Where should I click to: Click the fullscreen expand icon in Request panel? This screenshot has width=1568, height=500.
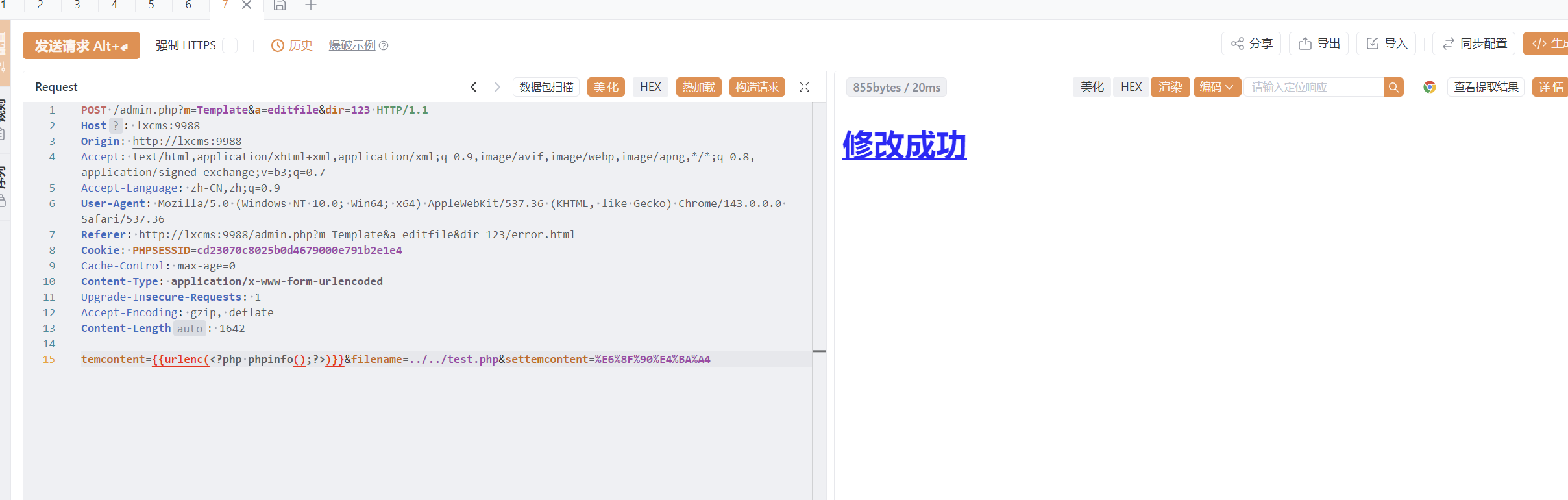(x=804, y=87)
